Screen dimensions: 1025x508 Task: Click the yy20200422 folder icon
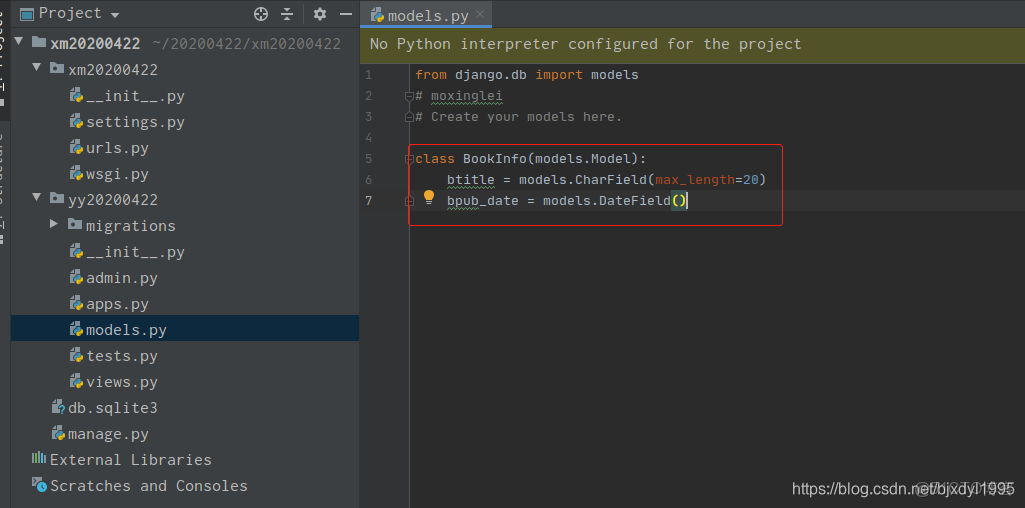click(58, 198)
